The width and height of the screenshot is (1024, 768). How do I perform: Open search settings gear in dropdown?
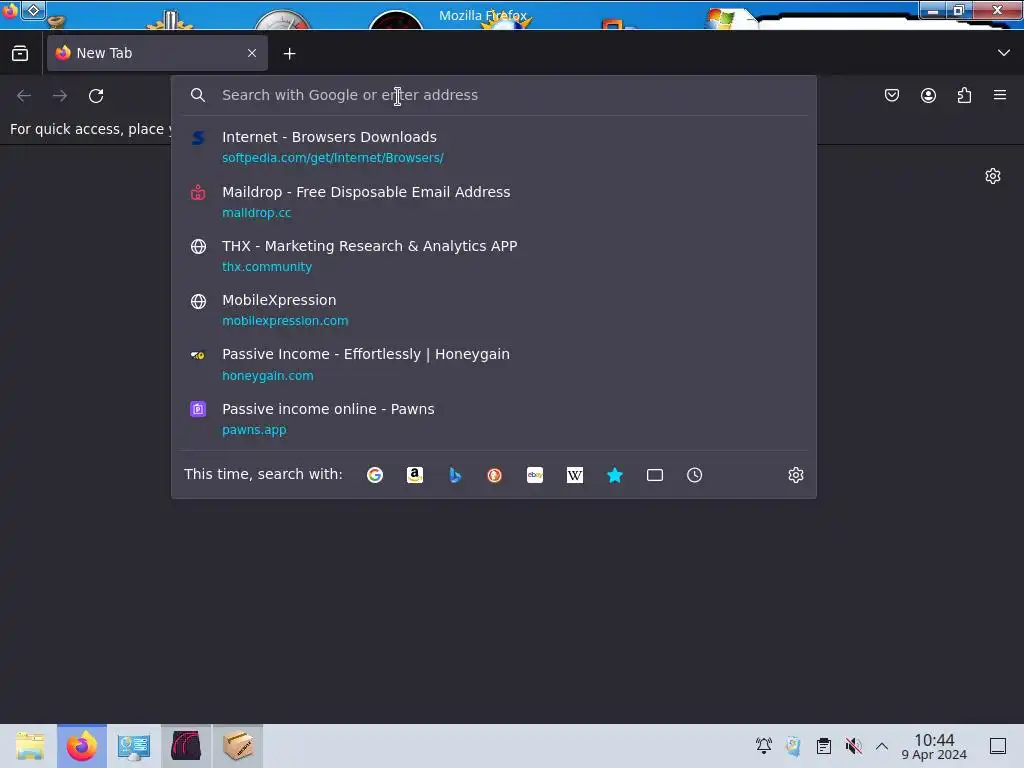[x=795, y=475]
